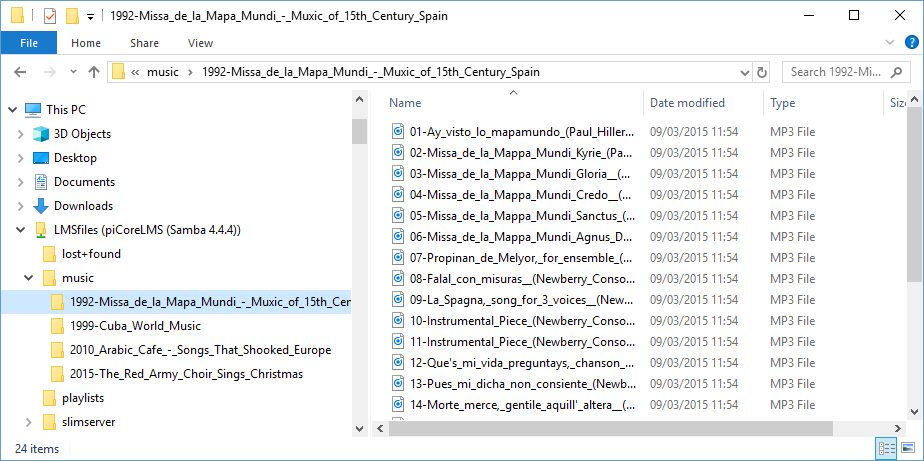Image resolution: width=924 pixels, height=461 pixels.
Task: Click the music breadcrumb in address bar
Action: click(x=163, y=72)
